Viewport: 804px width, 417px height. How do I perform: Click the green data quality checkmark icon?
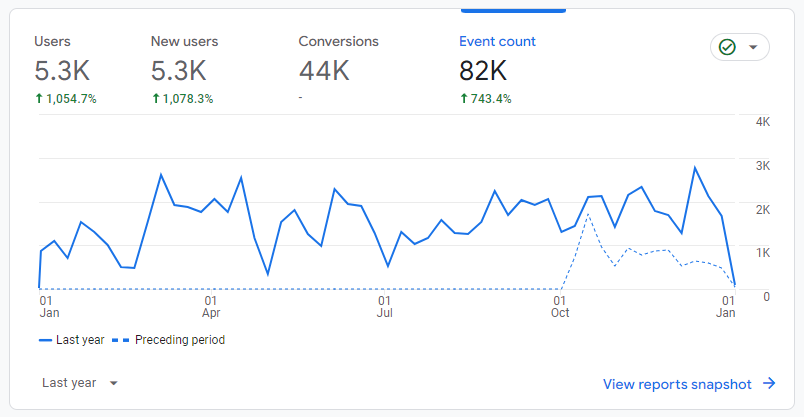[x=727, y=47]
